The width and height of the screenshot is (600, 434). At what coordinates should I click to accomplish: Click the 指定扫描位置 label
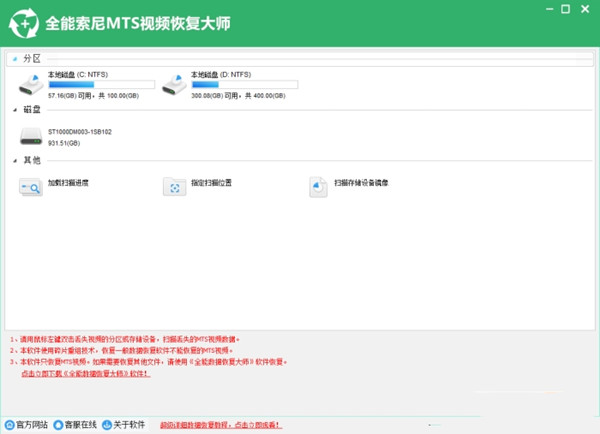tap(211, 183)
